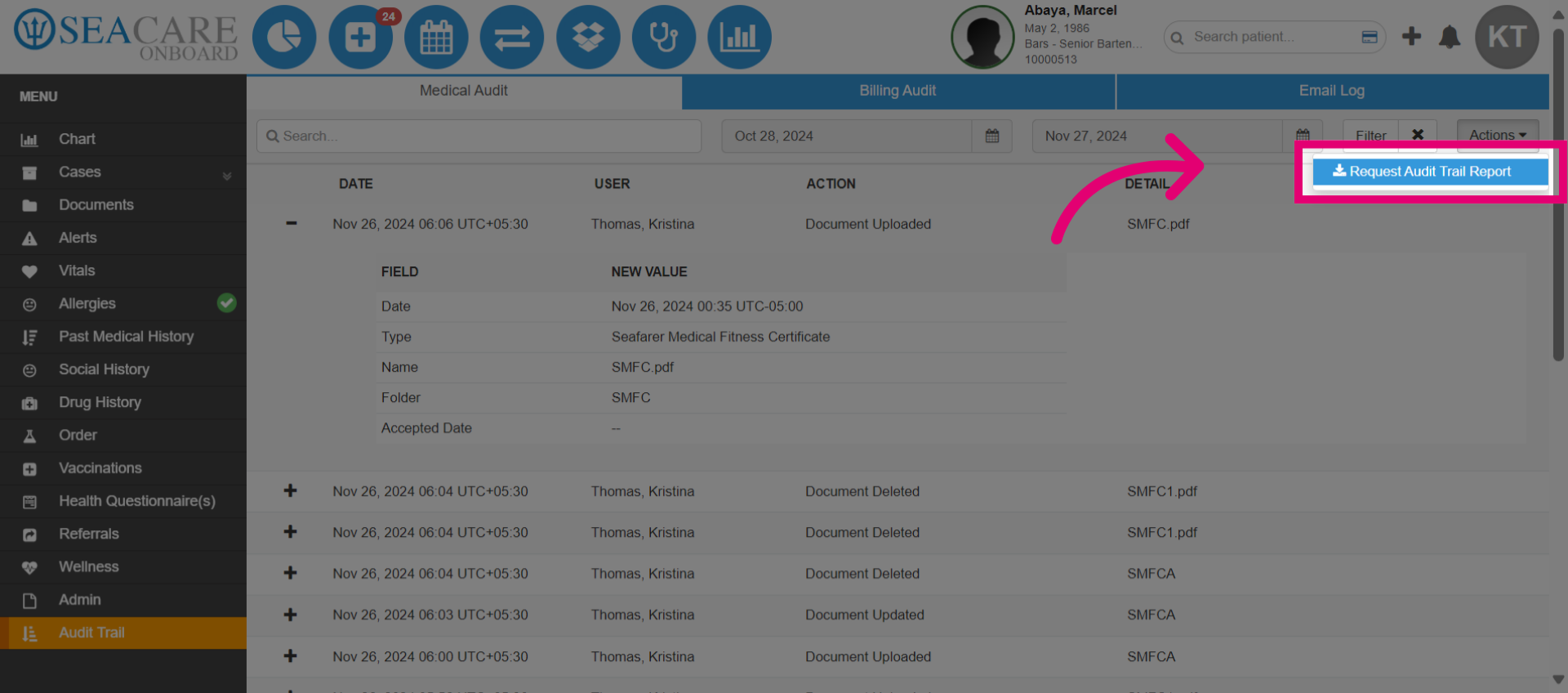Switch to the Email Log tab

point(1332,91)
